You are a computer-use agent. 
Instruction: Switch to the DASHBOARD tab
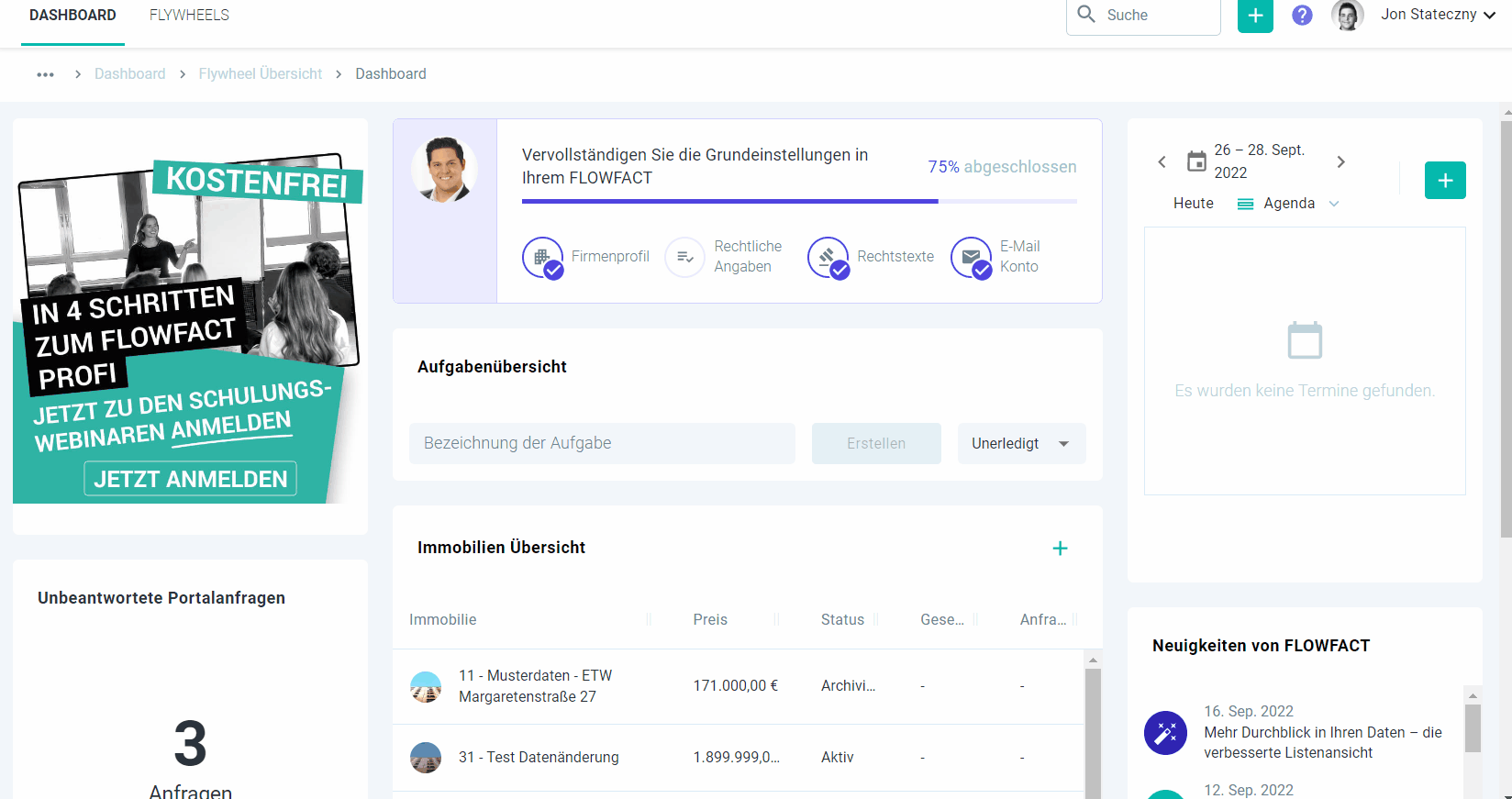tap(72, 16)
